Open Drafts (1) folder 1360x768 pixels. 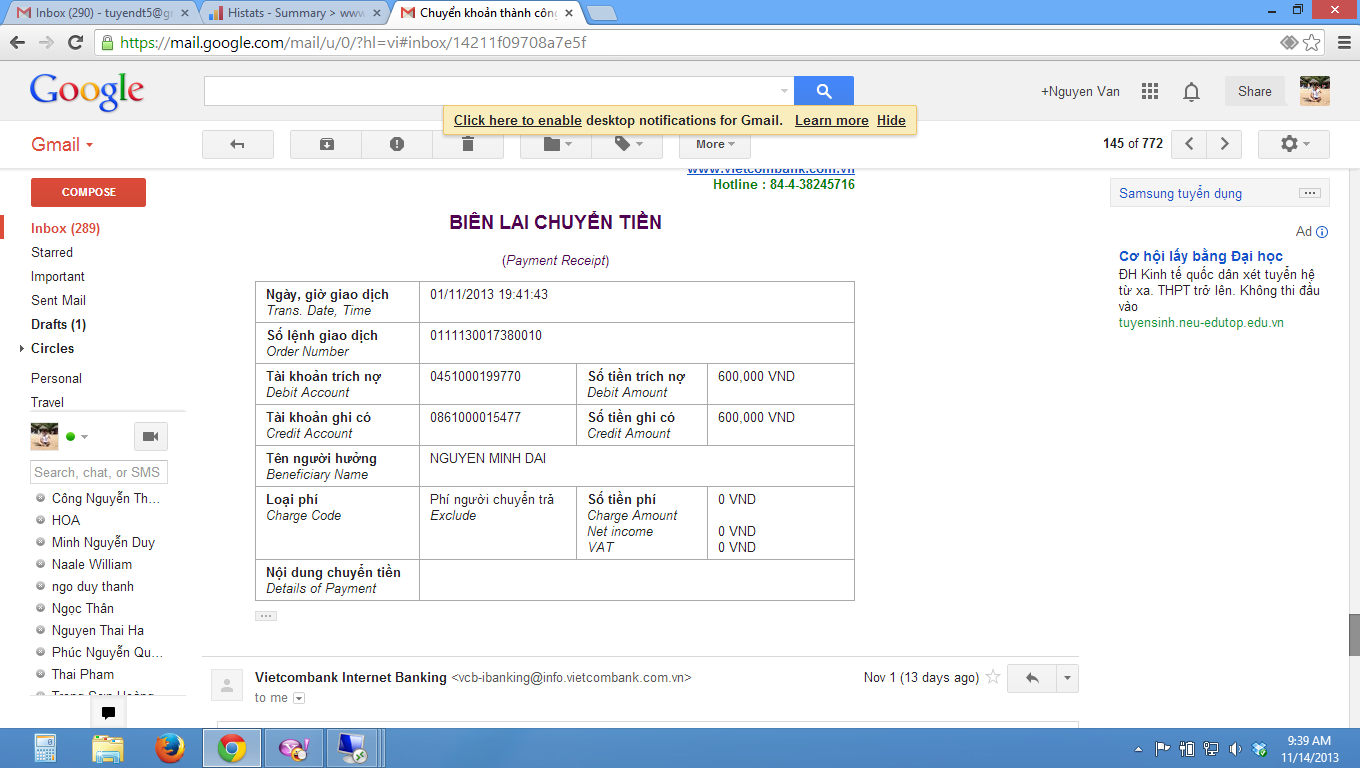click(x=58, y=324)
